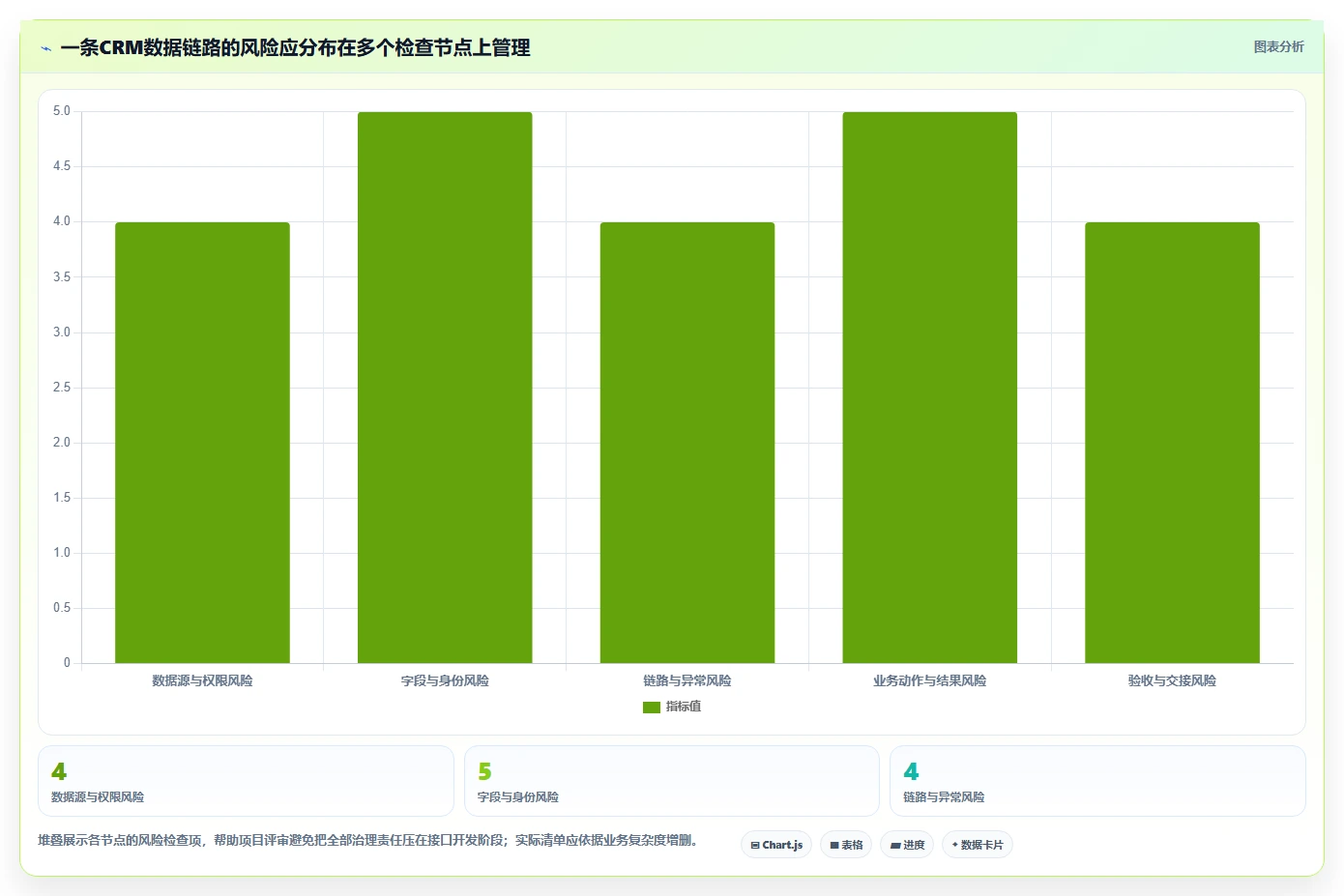Click the 验收与交接风险 x-axis label
This screenshot has height=896, width=1344.
(x=1172, y=680)
